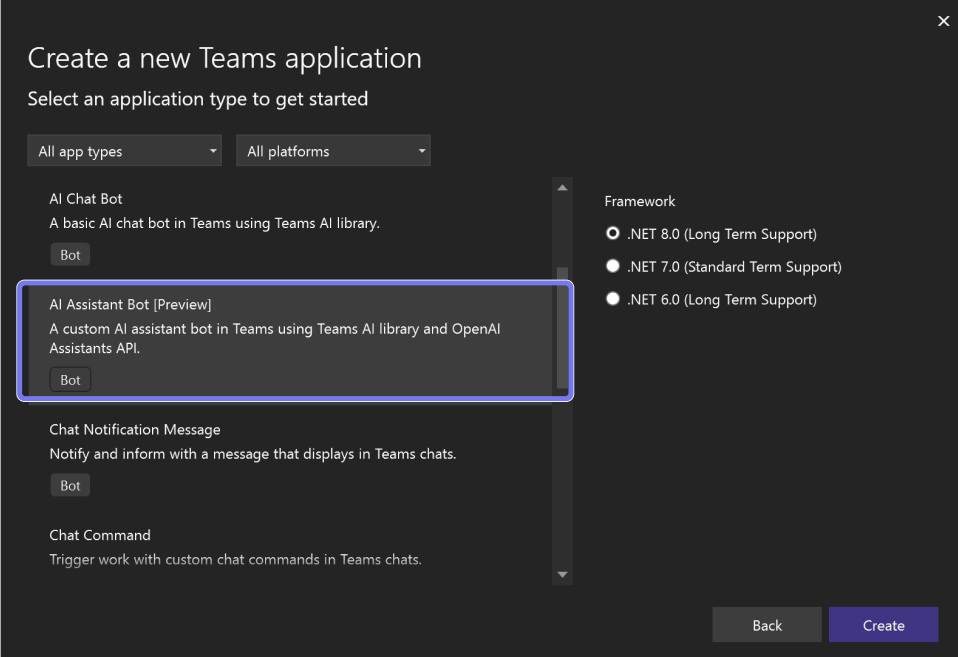Click the All platforms dropdown arrow
Screen dimensions: 958x657
[x=422, y=152]
